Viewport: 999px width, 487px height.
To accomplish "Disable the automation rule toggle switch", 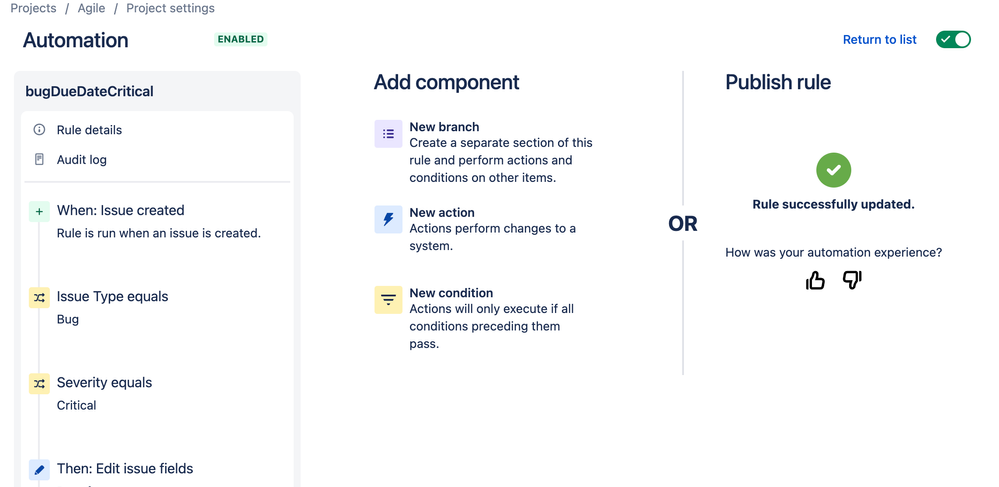I will [953, 40].
